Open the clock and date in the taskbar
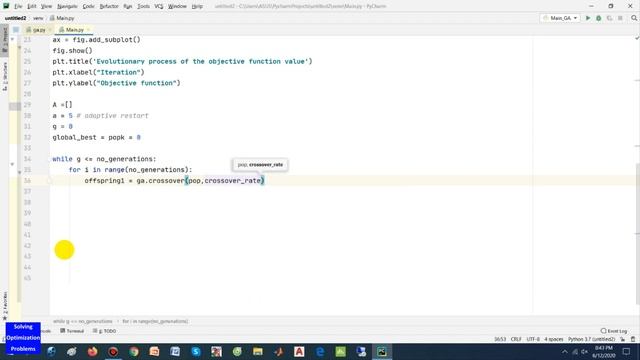Image resolution: width=640 pixels, height=360 pixels. point(604,351)
